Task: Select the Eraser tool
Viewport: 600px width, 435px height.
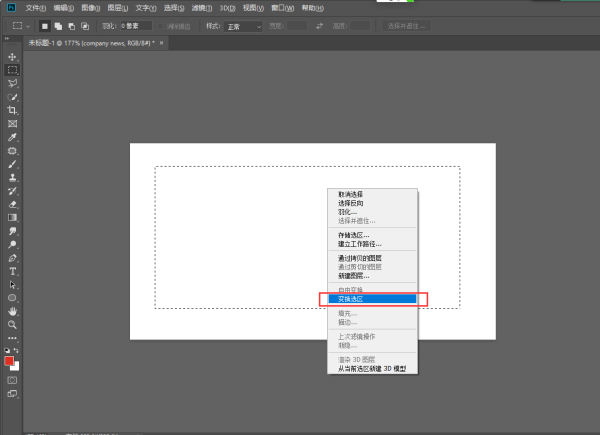Action: (x=12, y=203)
